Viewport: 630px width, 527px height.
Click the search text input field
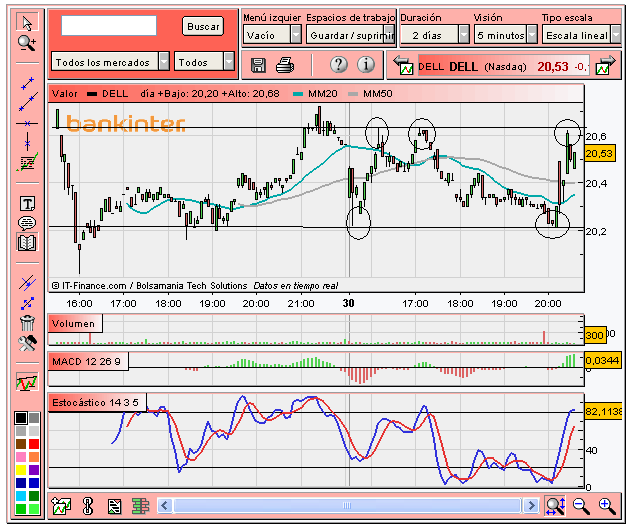point(109,25)
